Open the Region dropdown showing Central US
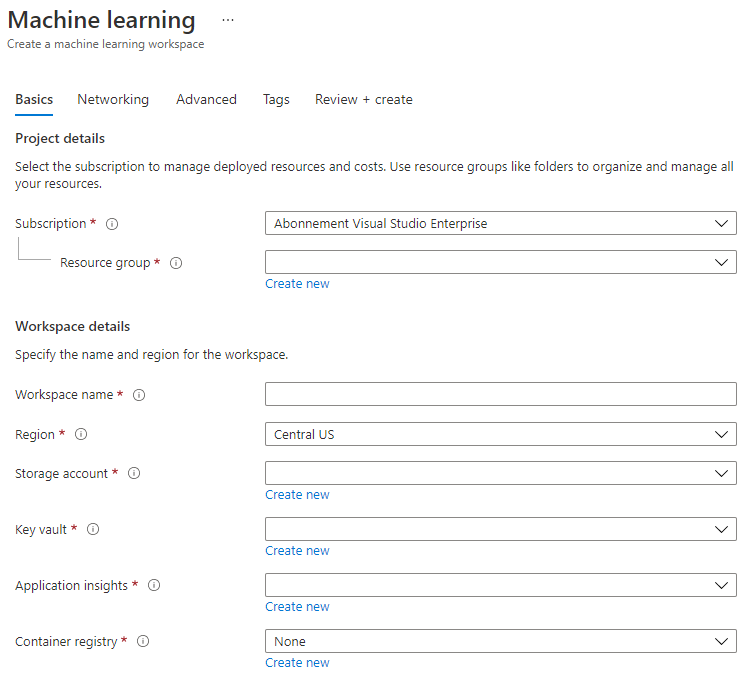This screenshot has height=677, width=746. (x=500, y=435)
